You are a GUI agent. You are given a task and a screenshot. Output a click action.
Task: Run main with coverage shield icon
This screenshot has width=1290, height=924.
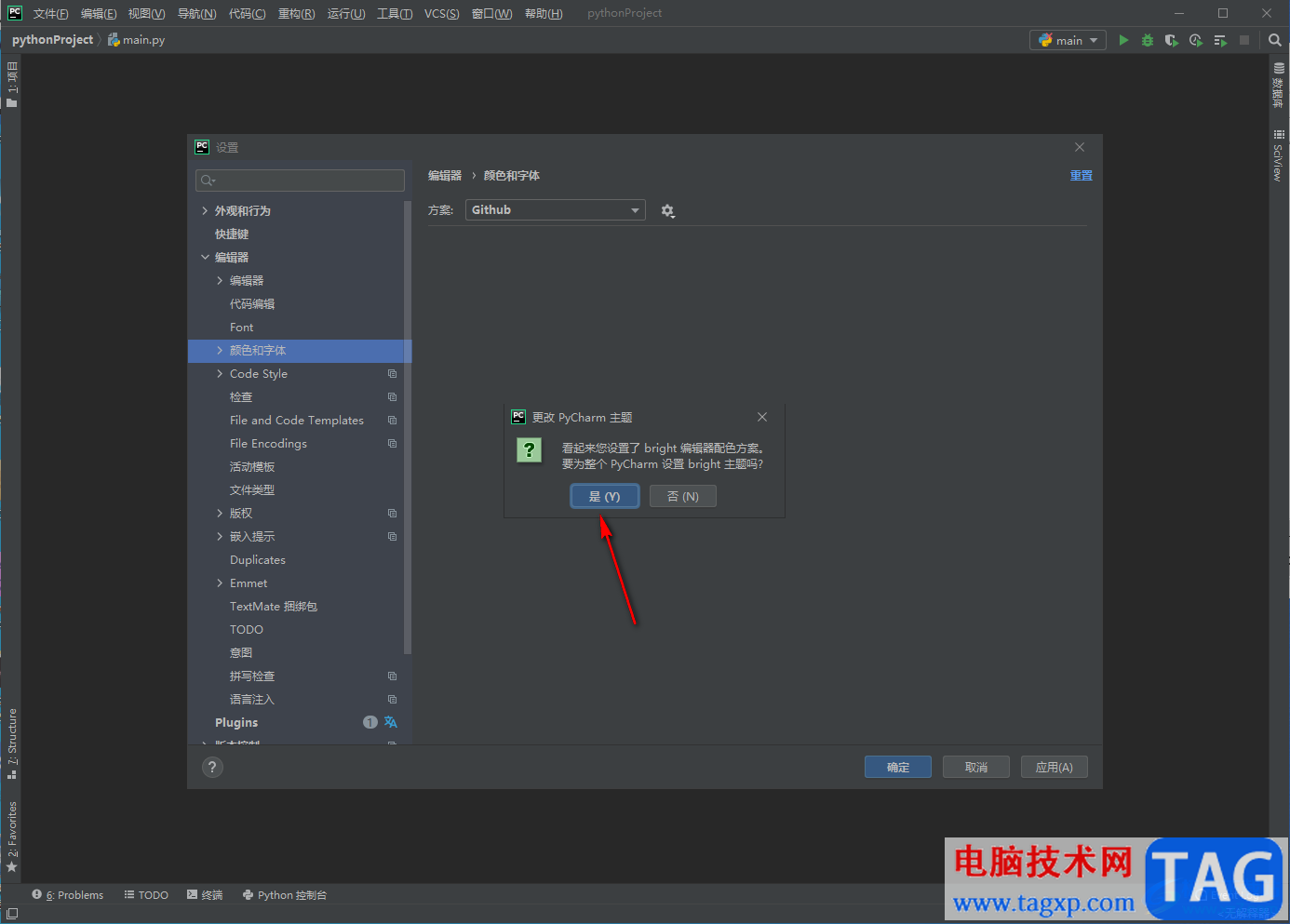pos(1172,40)
